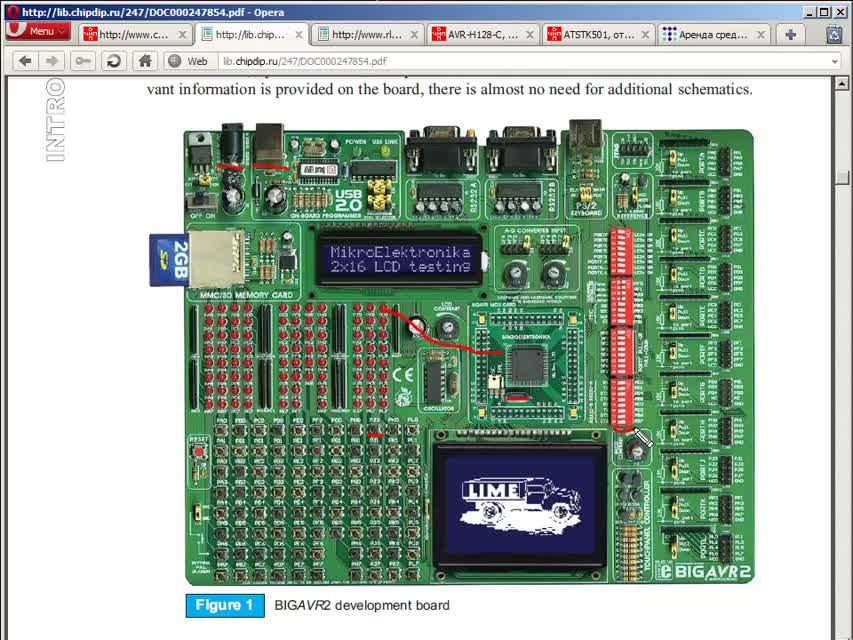
Task: Go forward with the Forward arrow
Action: [52, 61]
